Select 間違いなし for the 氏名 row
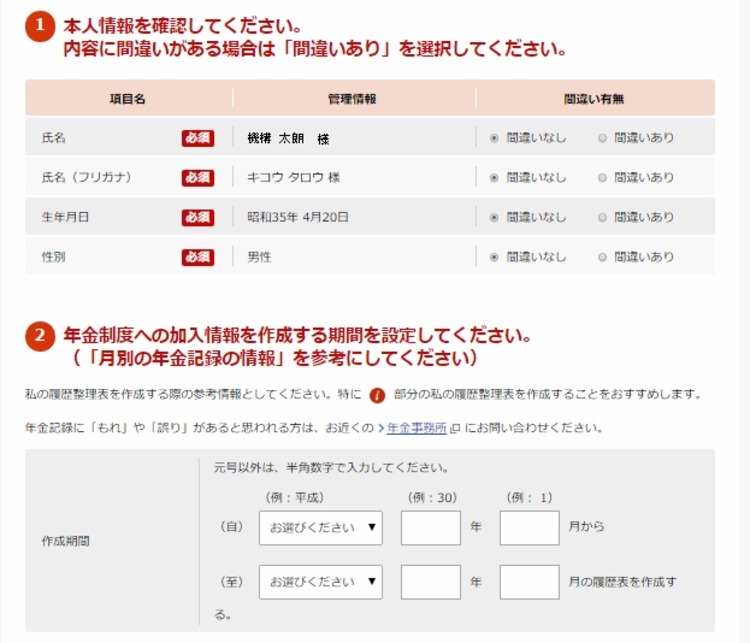The height and width of the screenshot is (643, 750). click(x=494, y=138)
